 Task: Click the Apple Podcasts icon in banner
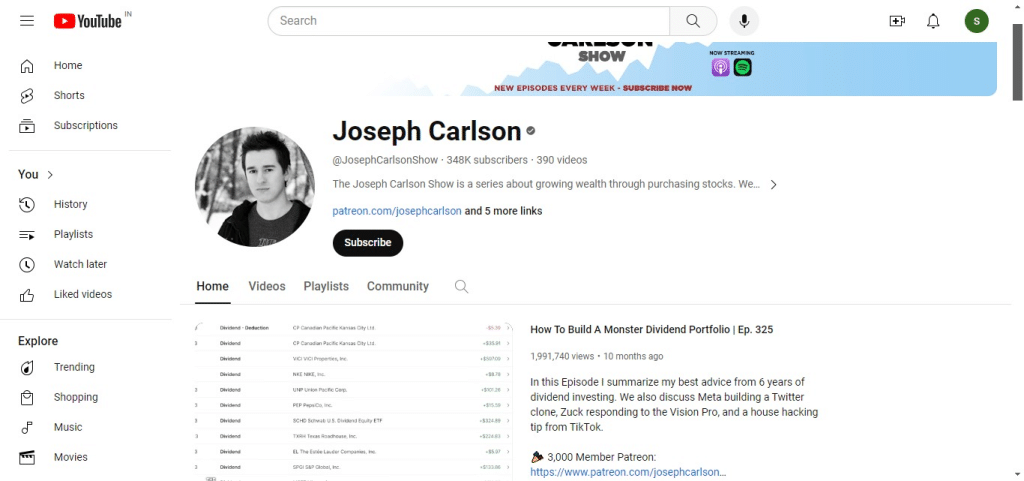tap(720, 67)
